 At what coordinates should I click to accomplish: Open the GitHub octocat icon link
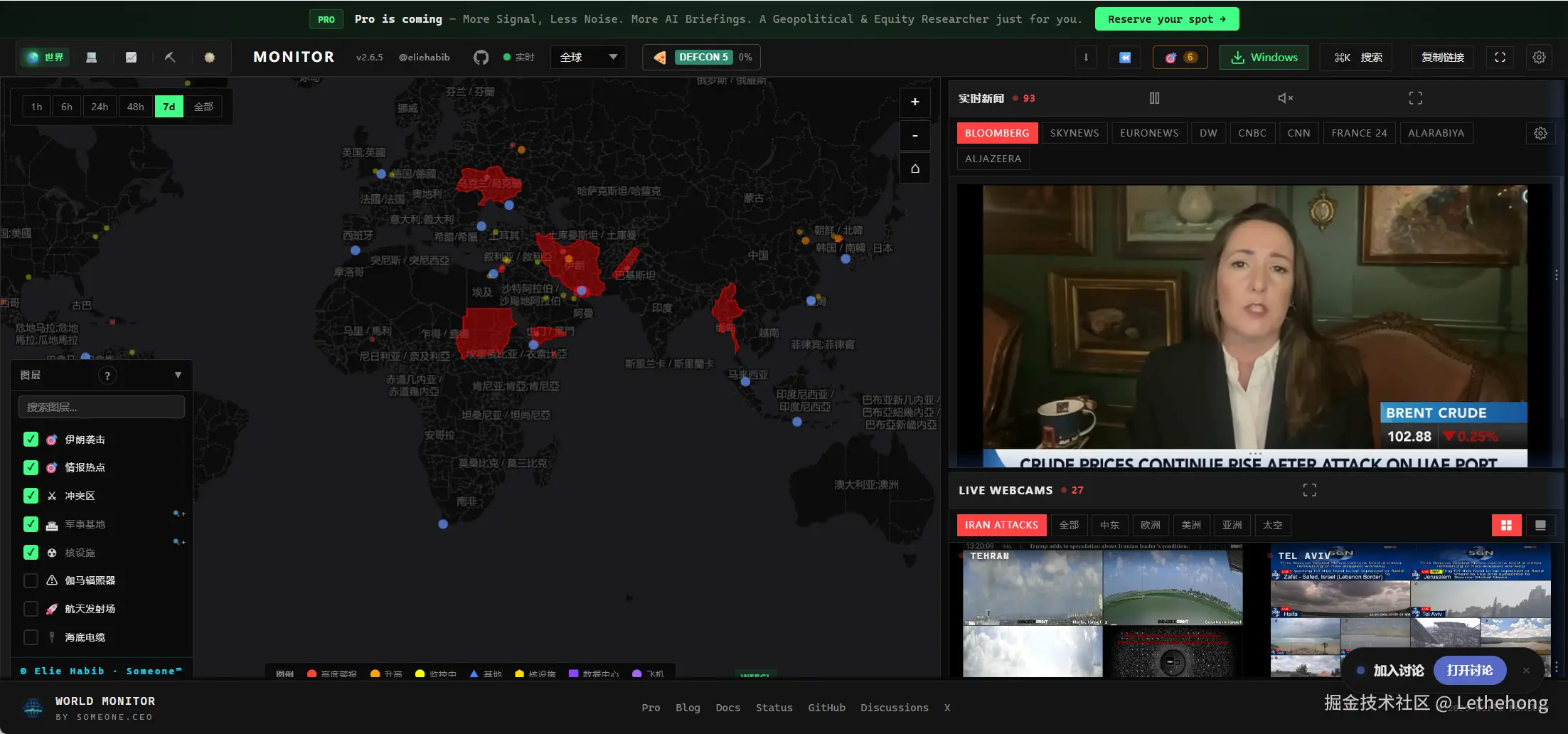click(481, 58)
